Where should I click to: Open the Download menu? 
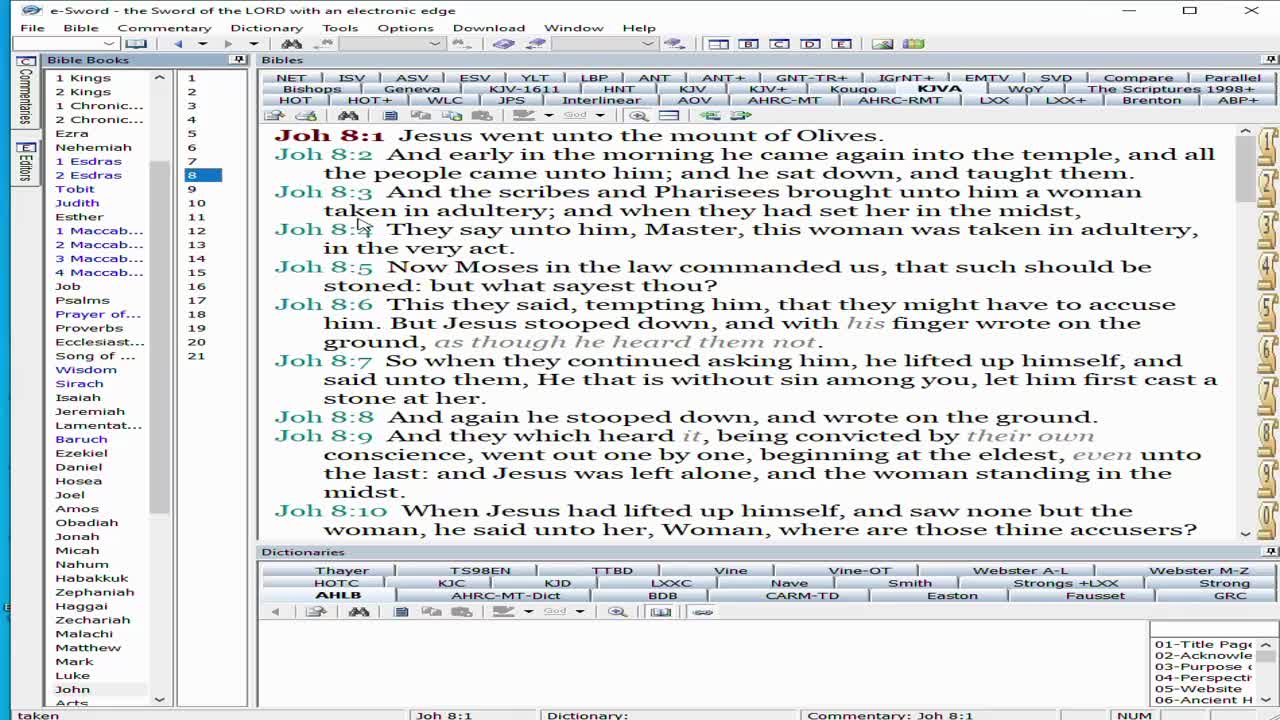click(x=488, y=28)
